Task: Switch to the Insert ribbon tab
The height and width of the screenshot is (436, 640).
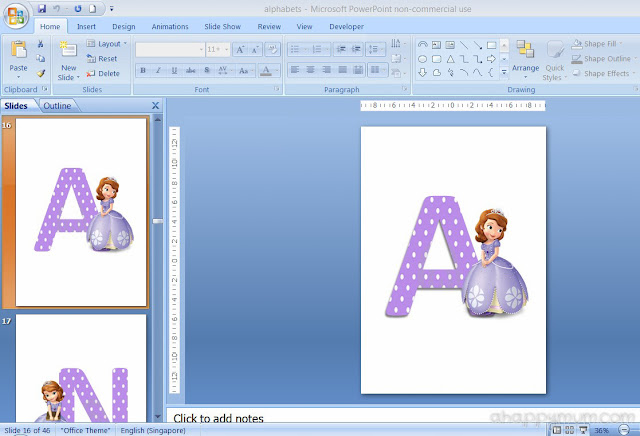Action: coord(86,27)
